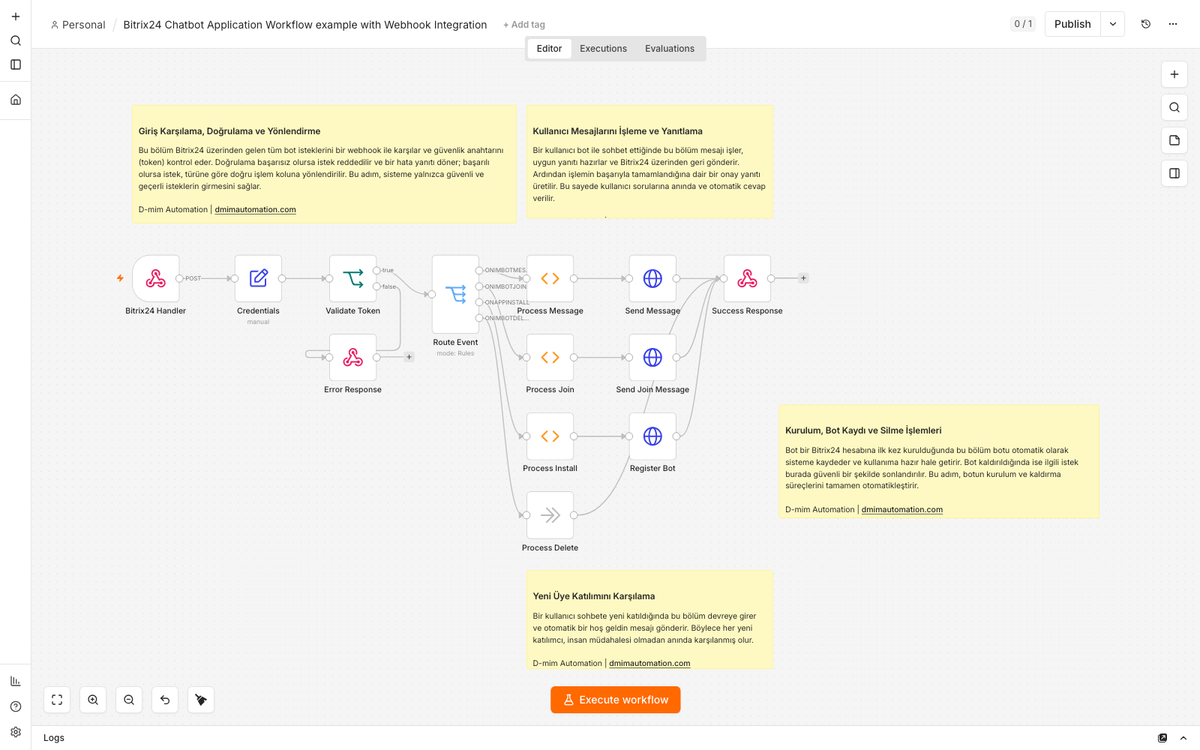The image size is (1200, 750).
Task: Toggle the focus panel button on right
Action: point(1174,174)
